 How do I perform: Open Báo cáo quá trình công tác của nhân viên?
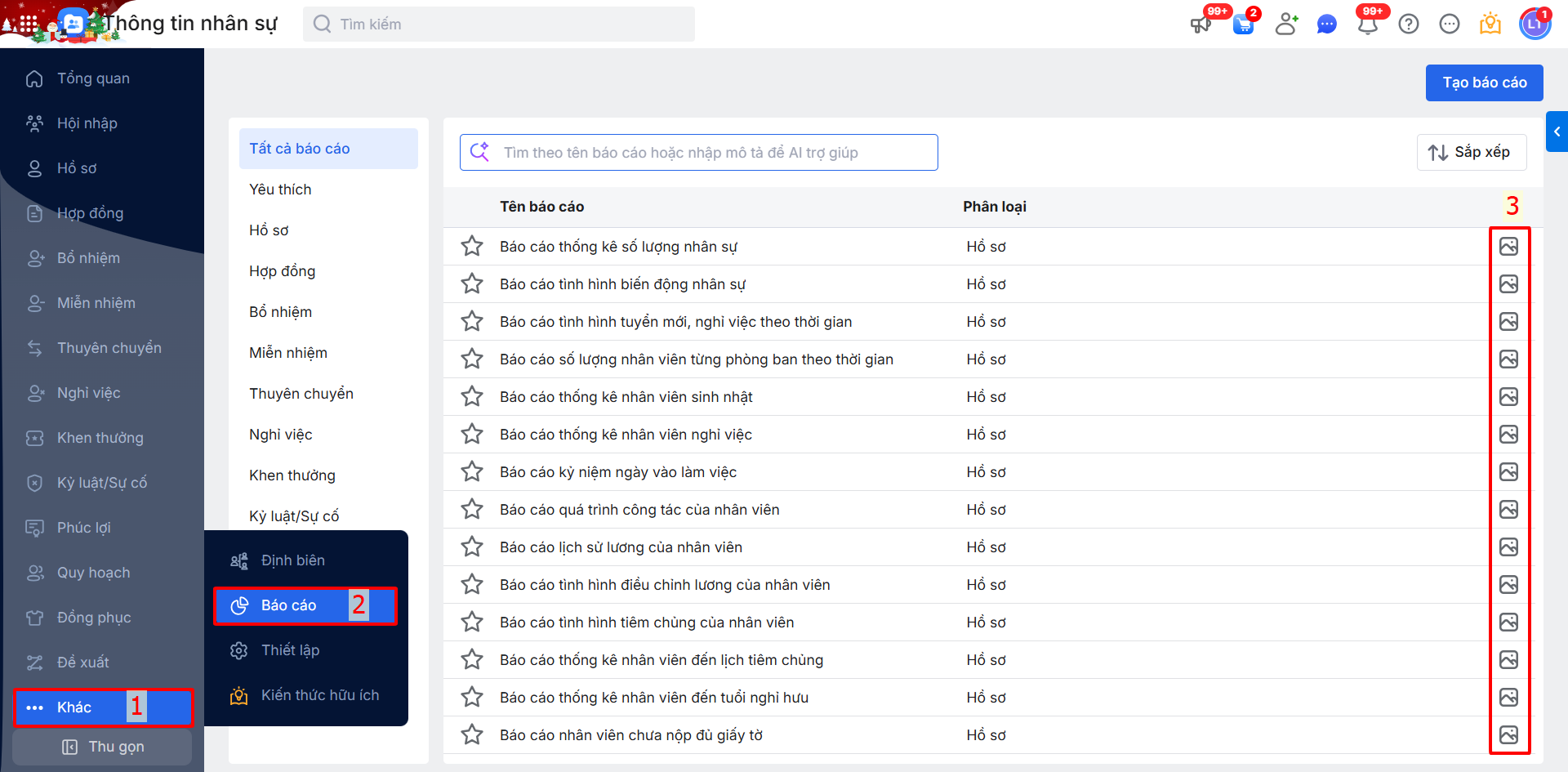639,510
